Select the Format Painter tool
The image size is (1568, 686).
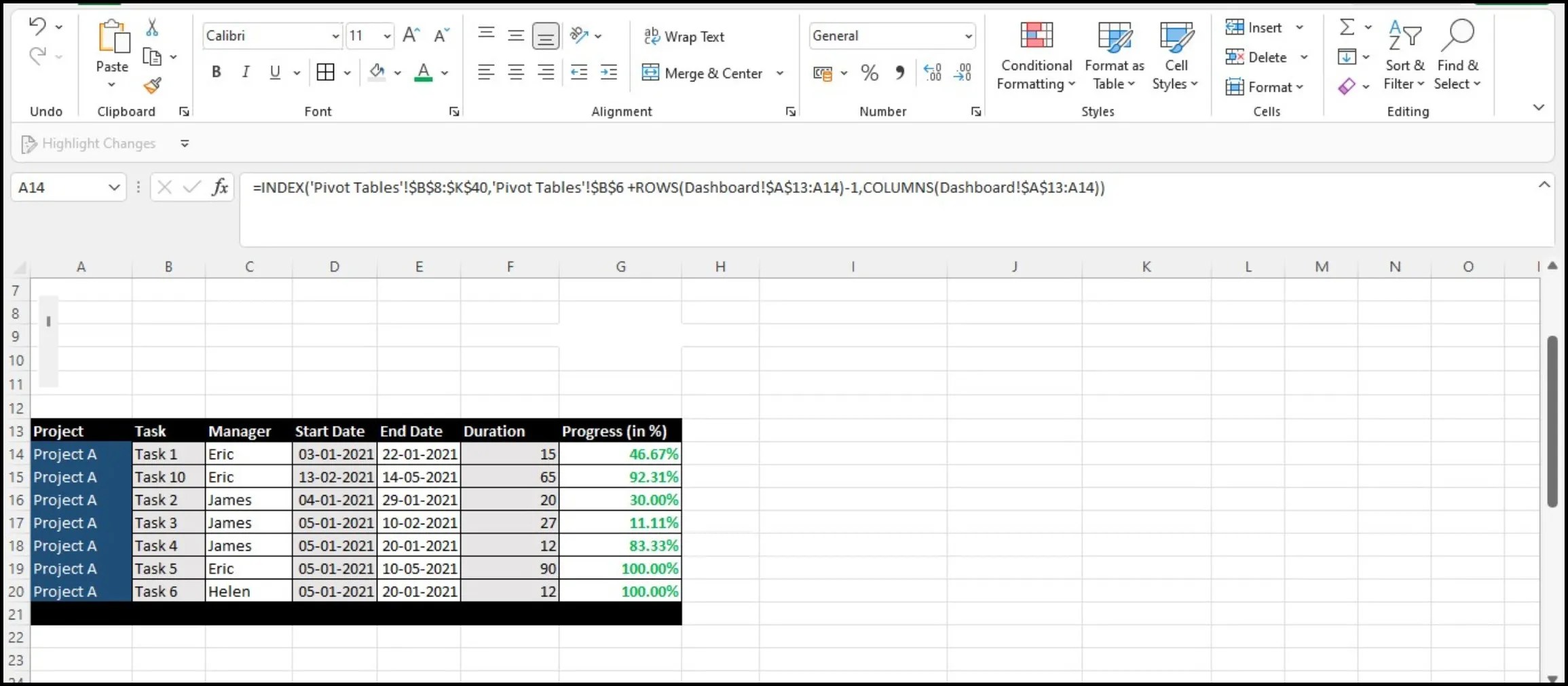(x=152, y=86)
